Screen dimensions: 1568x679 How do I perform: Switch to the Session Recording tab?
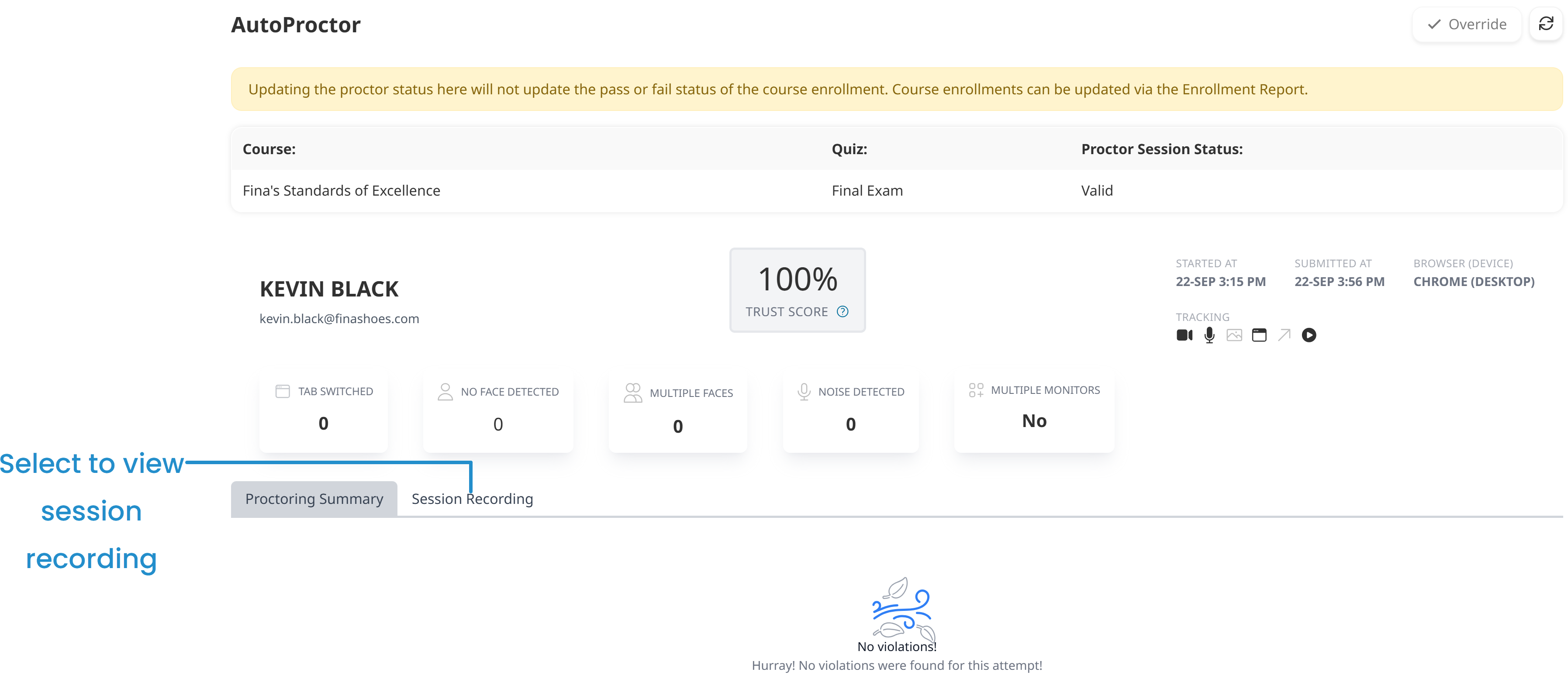tap(472, 498)
